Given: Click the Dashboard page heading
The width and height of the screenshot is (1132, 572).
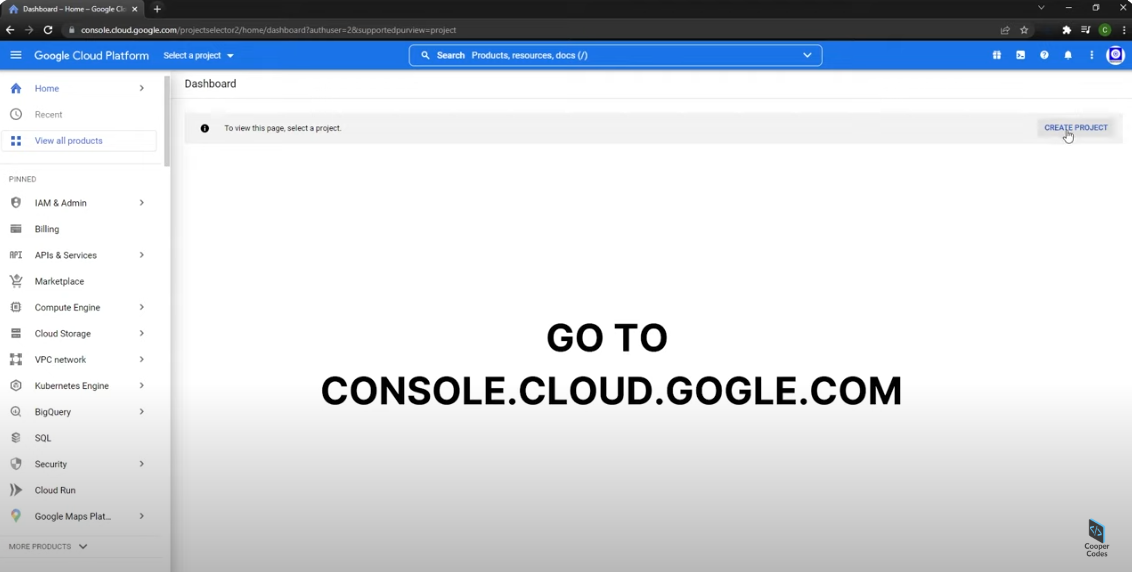Looking at the screenshot, I should tap(210, 84).
